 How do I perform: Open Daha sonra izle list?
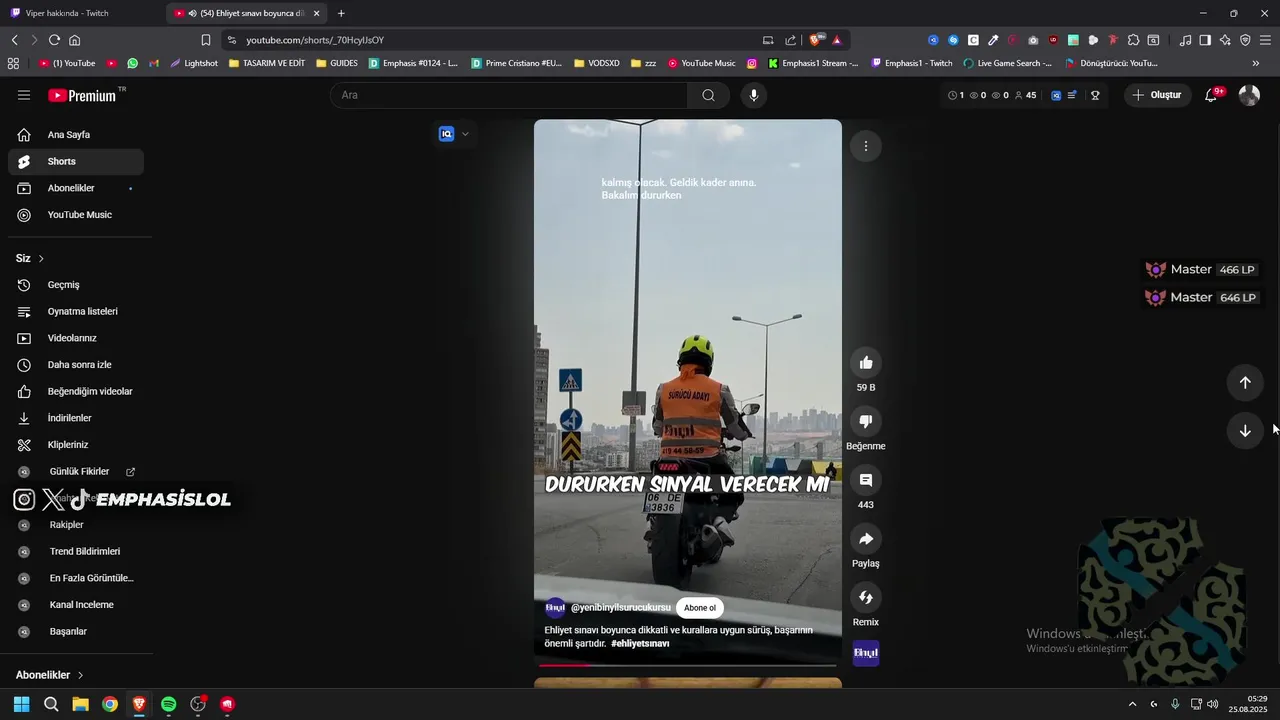76,365
